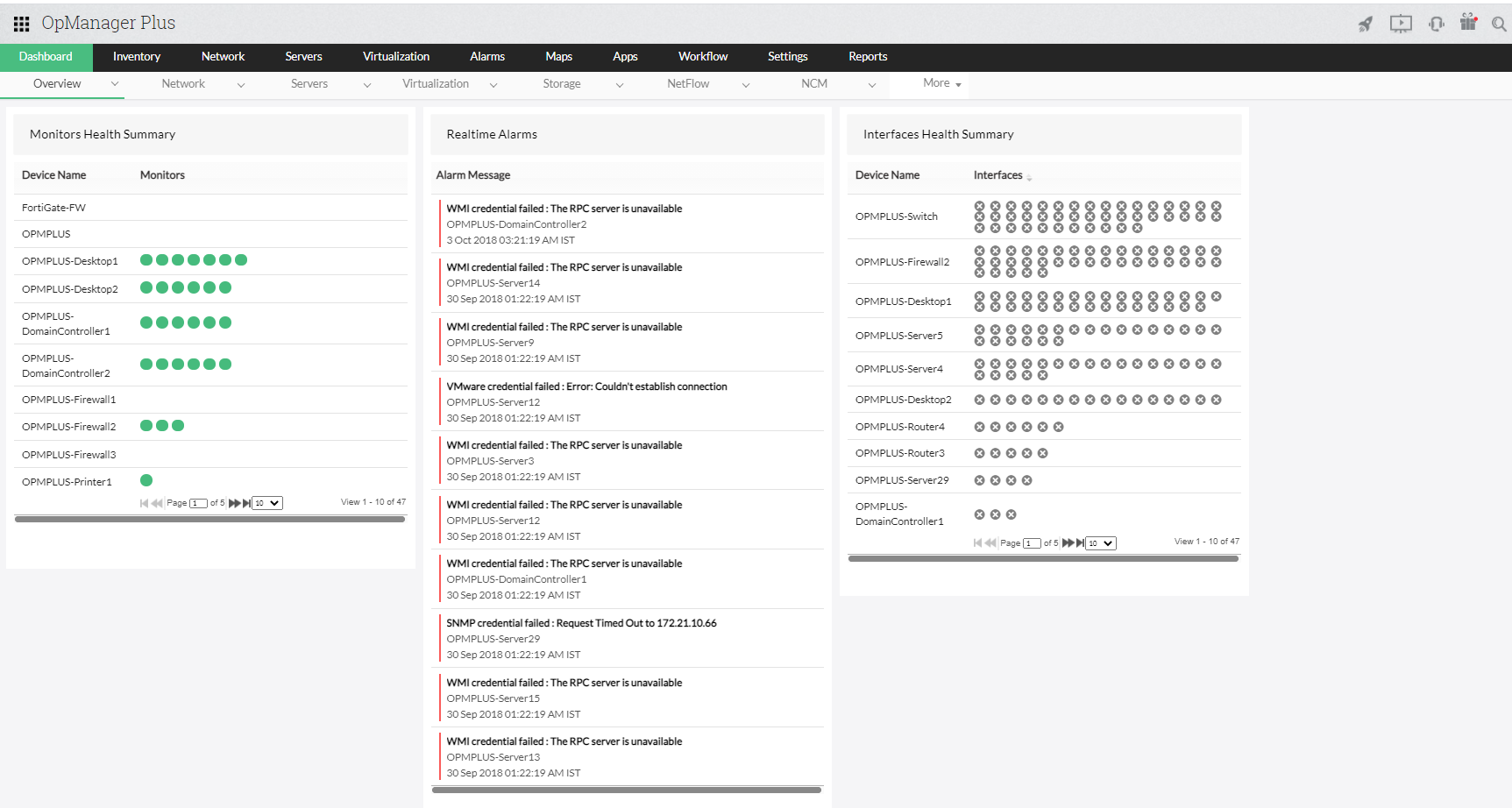
Task: Expand the Network sub-tab chevron
Action: [x=241, y=85]
